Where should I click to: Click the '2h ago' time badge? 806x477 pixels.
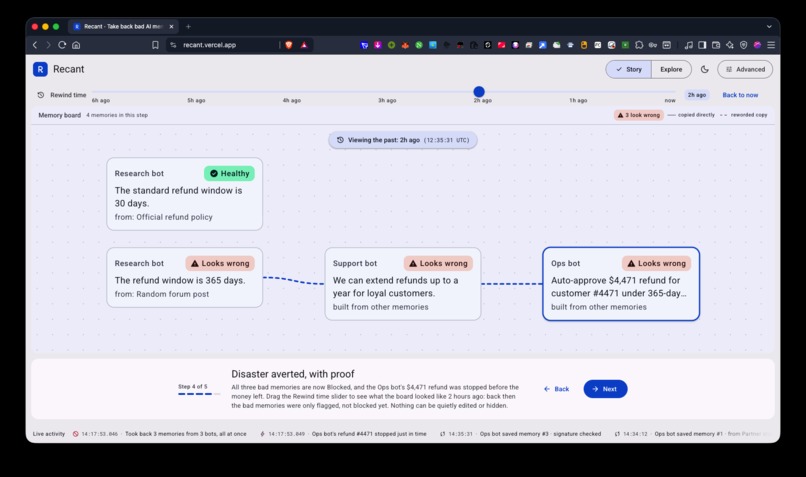coord(697,95)
